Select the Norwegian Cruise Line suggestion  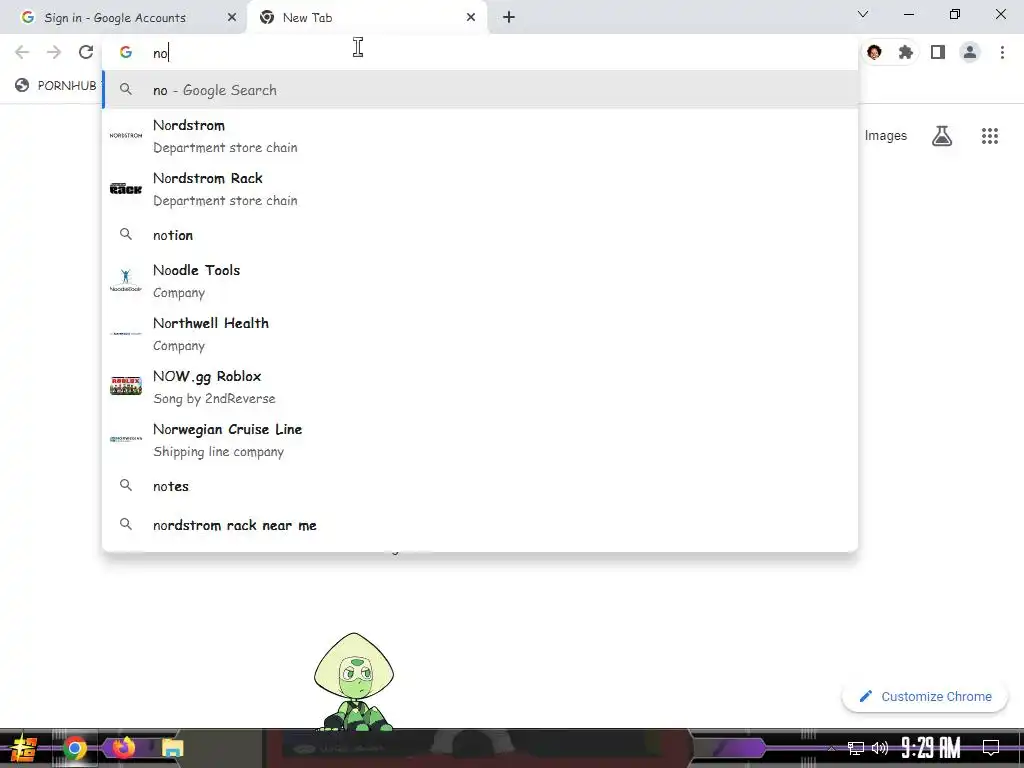480,440
